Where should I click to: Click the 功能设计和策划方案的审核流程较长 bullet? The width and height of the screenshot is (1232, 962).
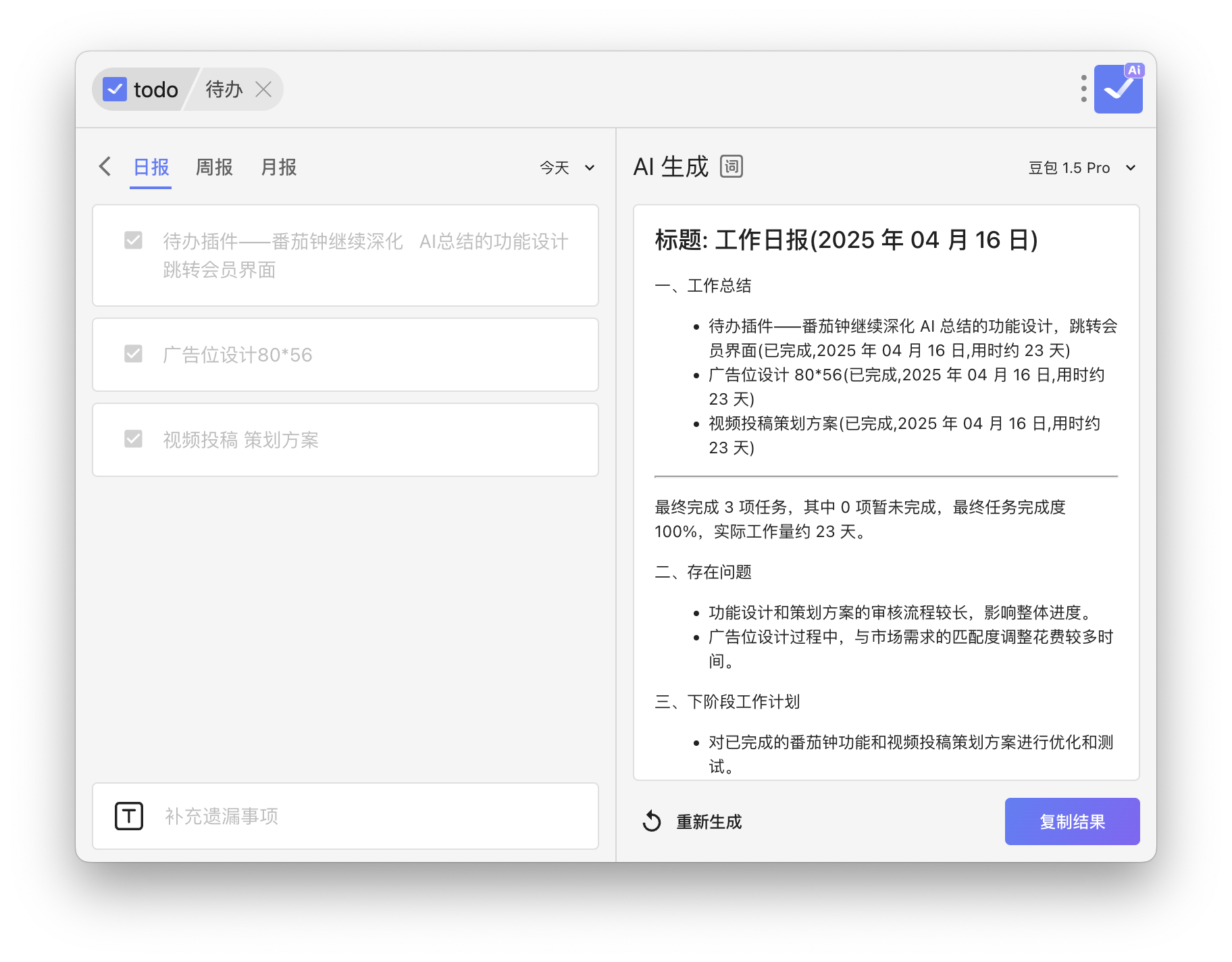pos(900,613)
